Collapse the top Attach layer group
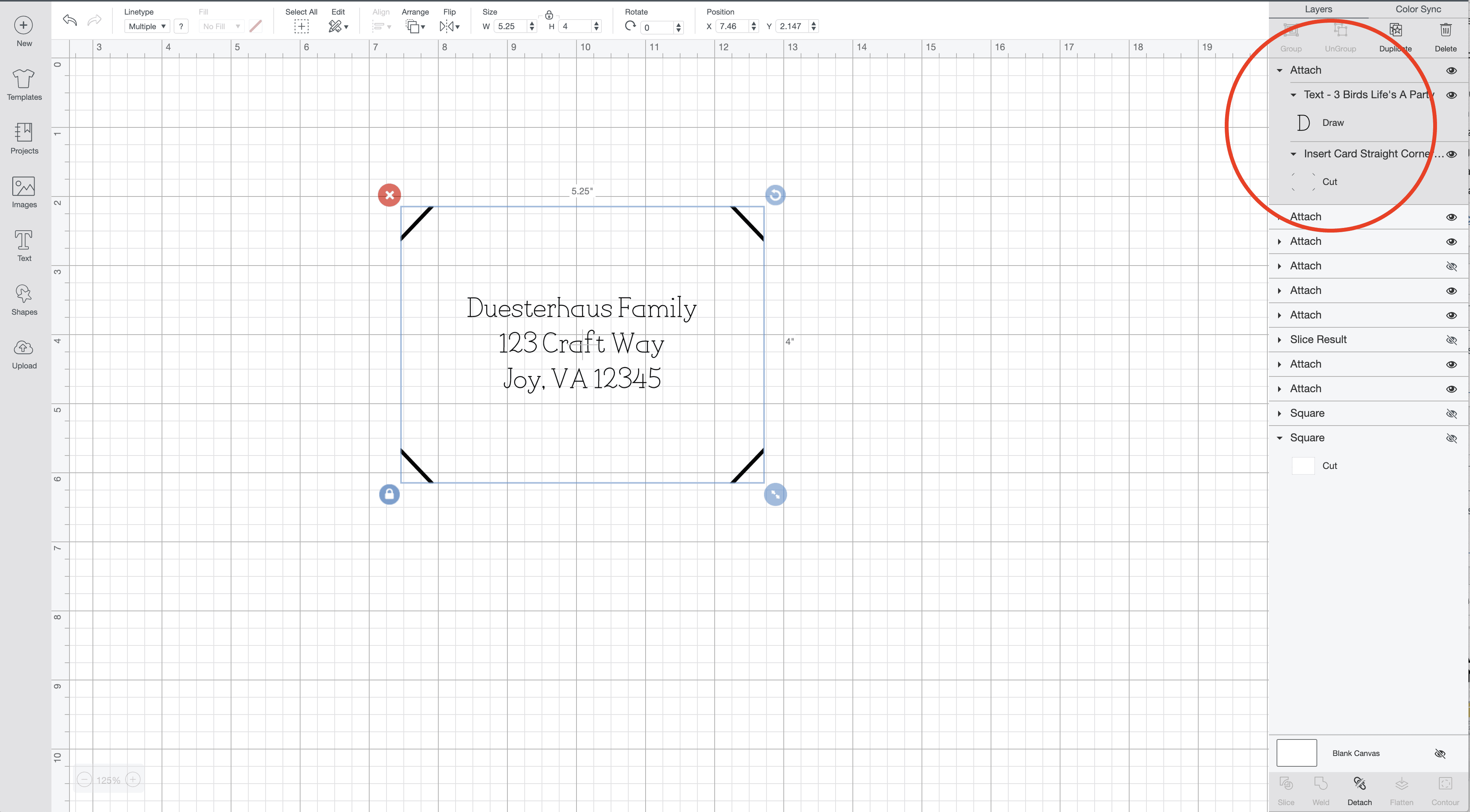The height and width of the screenshot is (812, 1470). pos(1279,70)
